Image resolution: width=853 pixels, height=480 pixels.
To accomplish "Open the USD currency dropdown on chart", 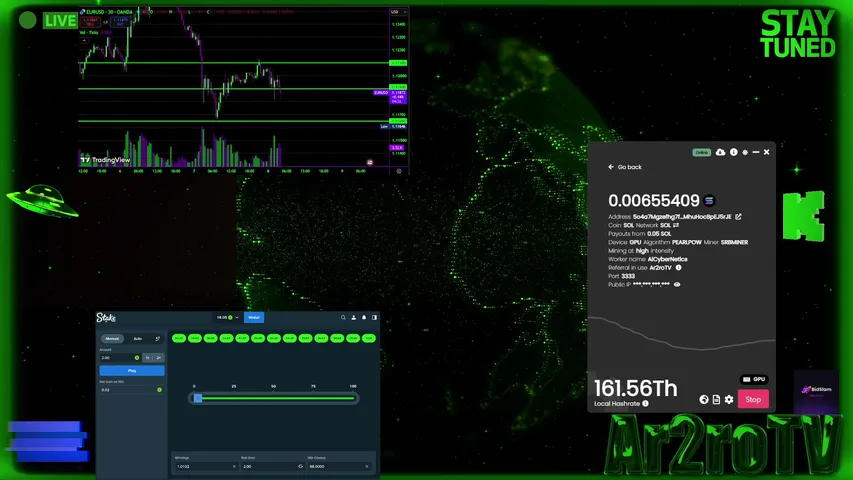I will 398,11.
